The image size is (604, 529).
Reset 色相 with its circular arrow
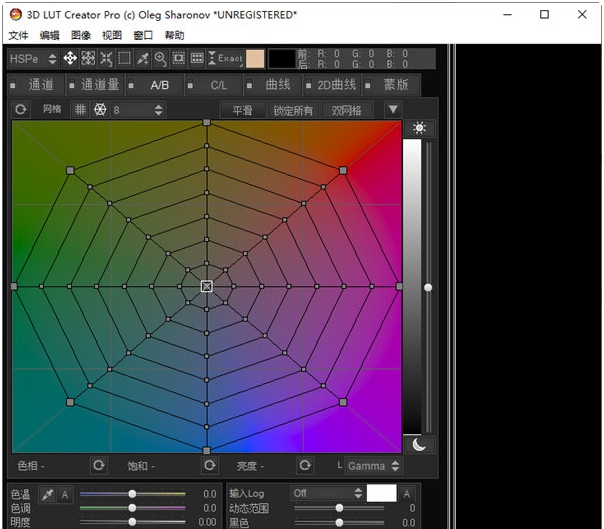pos(99,465)
